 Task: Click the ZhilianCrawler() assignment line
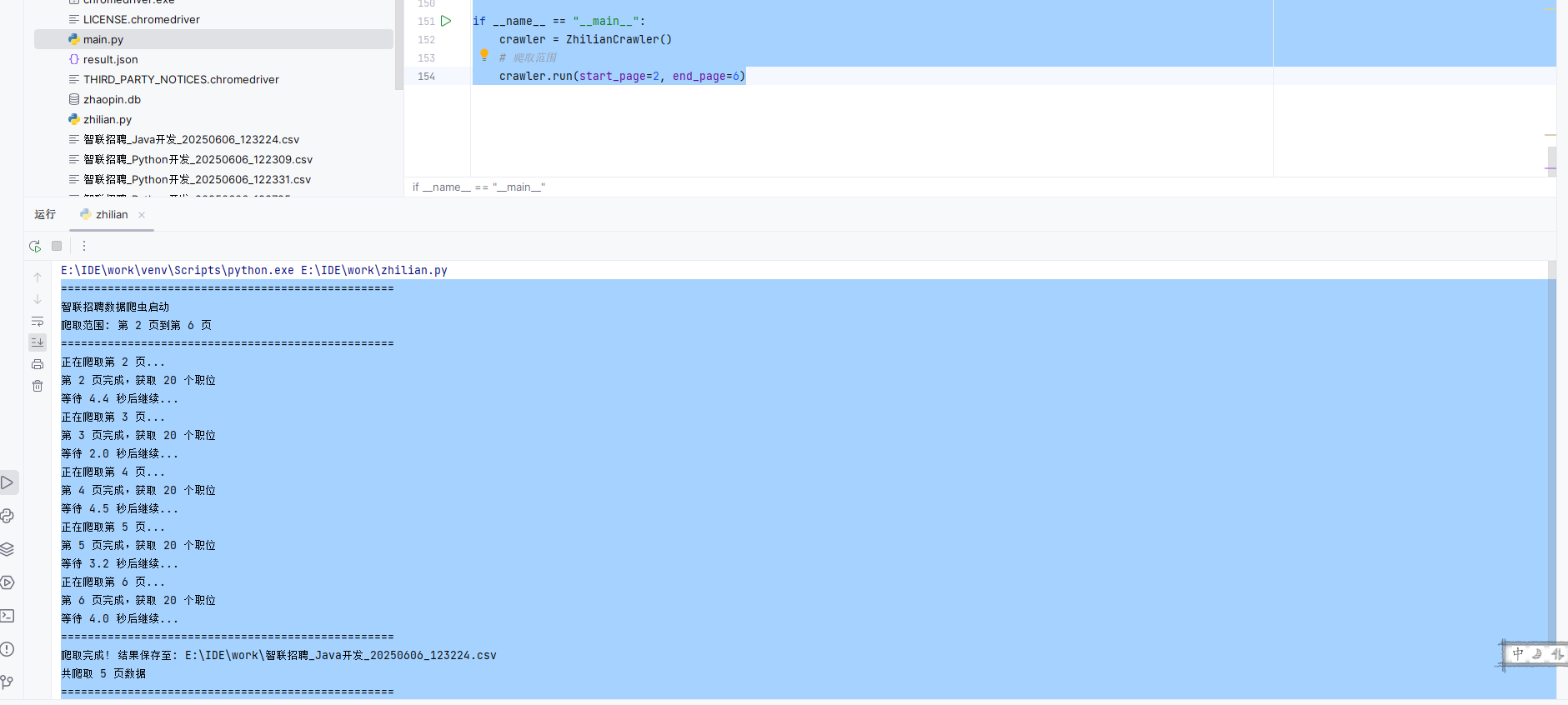point(585,40)
